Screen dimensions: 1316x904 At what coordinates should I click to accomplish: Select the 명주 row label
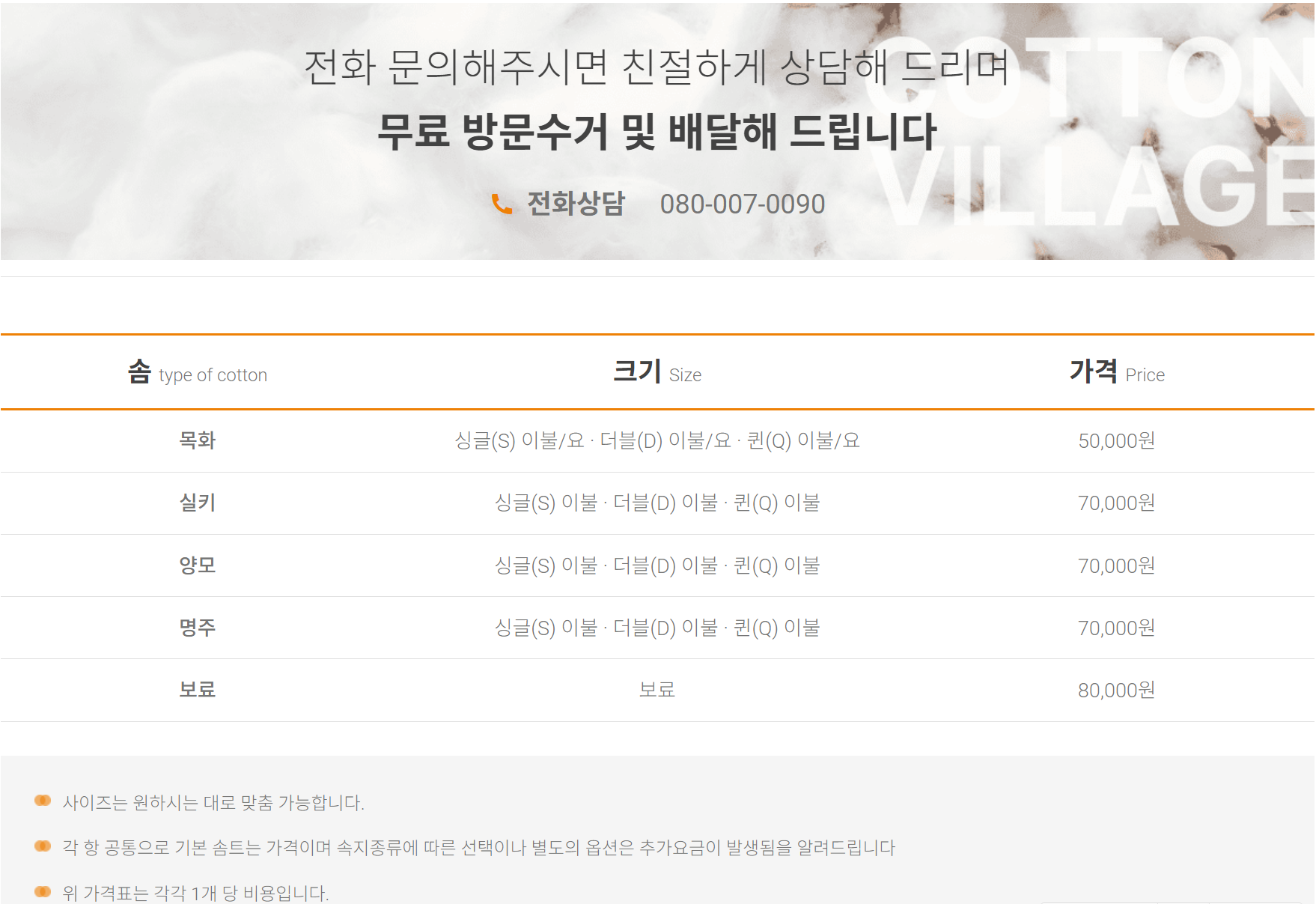(x=198, y=627)
